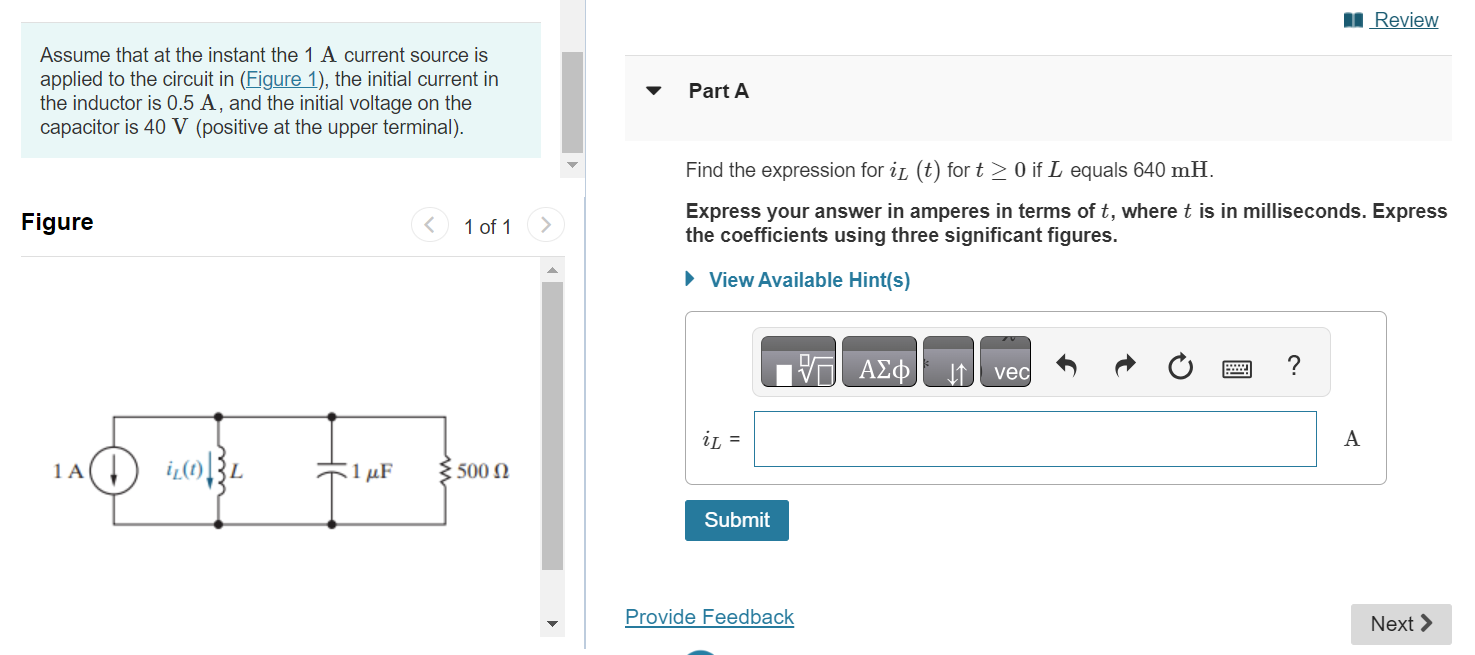Show the keyboard shortcuts panel
The width and height of the screenshot is (1475, 655).
tap(1237, 367)
